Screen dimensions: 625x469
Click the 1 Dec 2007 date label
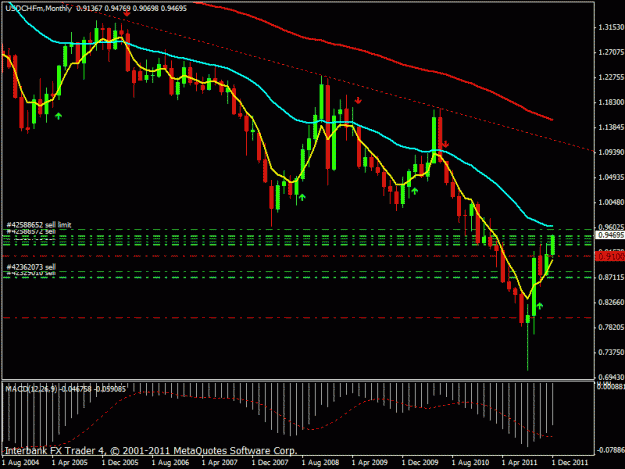[x=270, y=463]
